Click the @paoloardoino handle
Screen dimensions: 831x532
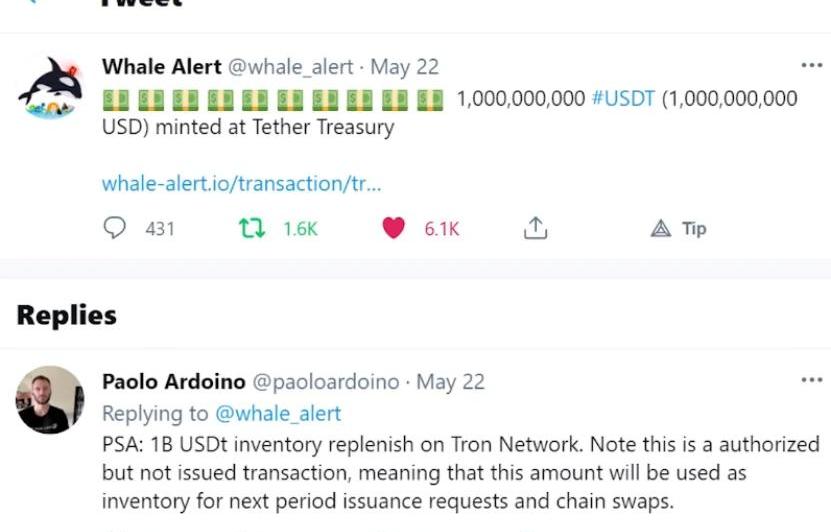click(x=325, y=382)
